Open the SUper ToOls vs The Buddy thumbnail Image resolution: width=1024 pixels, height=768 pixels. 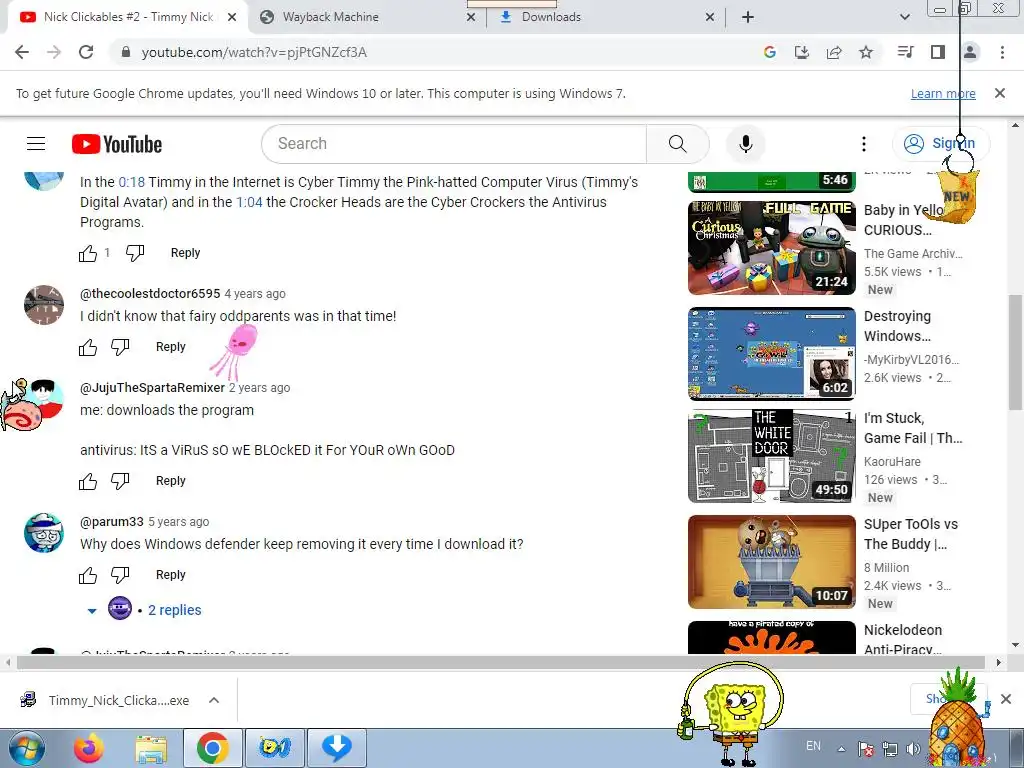pos(772,562)
